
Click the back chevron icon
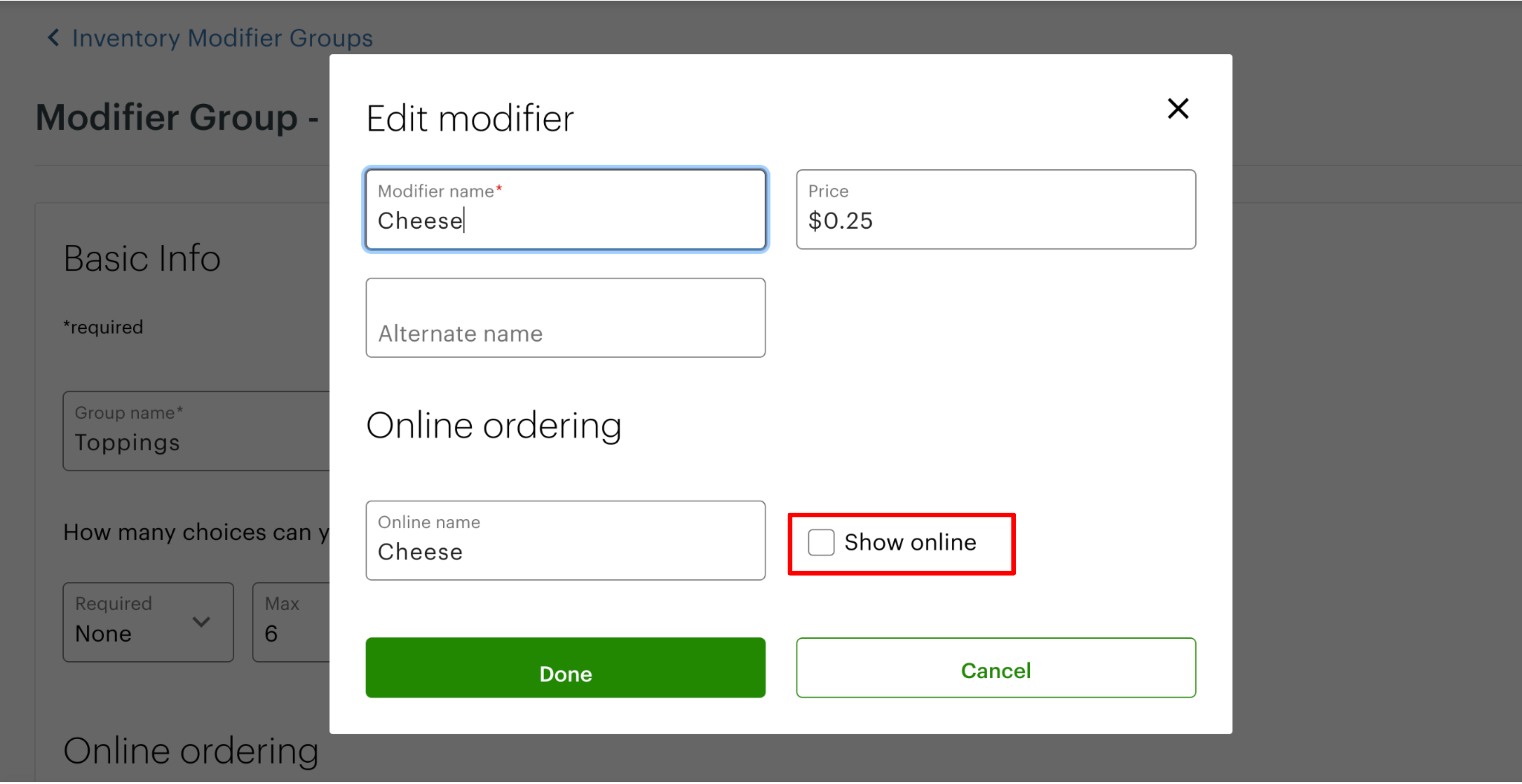pyautogui.click(x=53, y=38)
